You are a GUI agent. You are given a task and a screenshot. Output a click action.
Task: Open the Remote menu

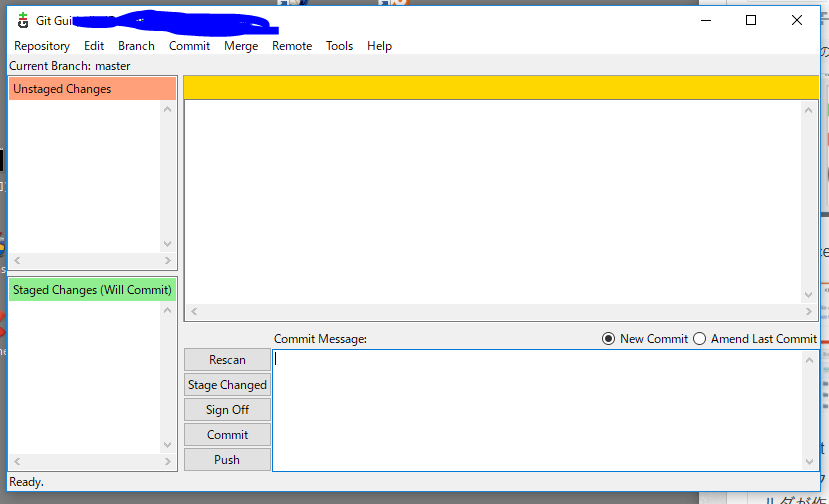click(x=292, y=46)
